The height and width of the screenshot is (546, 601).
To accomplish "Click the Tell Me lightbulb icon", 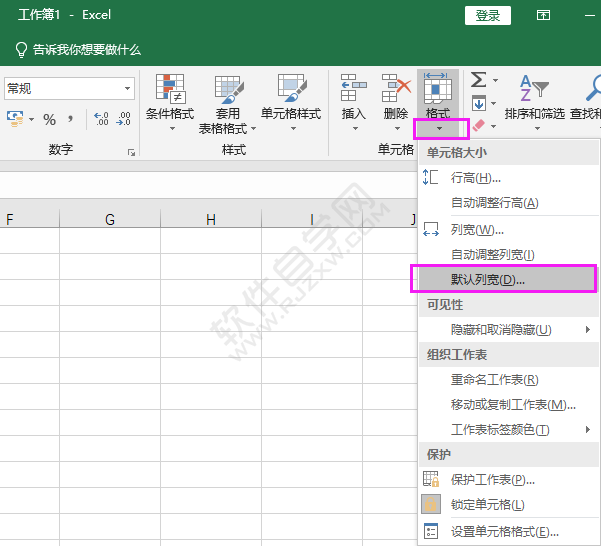I will pos(21,50).
